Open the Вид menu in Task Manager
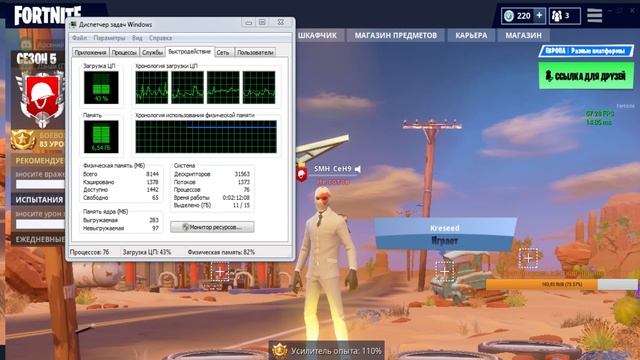640x360 pixels. [x=137, y=38]
